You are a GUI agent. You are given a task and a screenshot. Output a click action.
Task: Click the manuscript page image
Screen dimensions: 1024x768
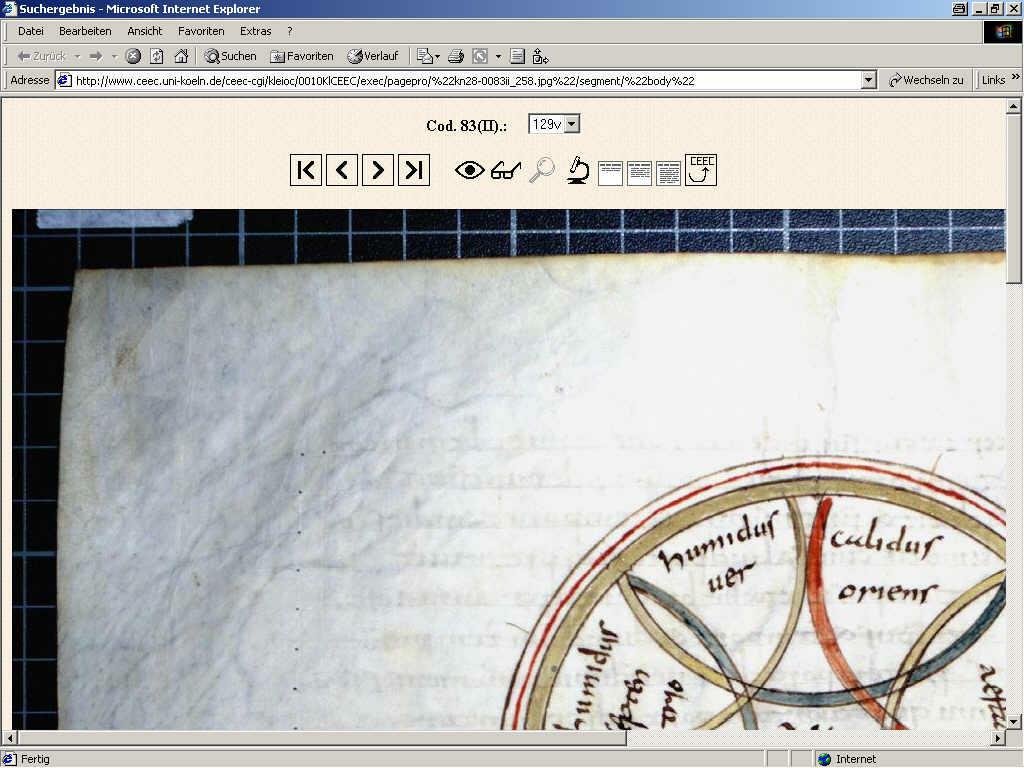pos(509,469)
